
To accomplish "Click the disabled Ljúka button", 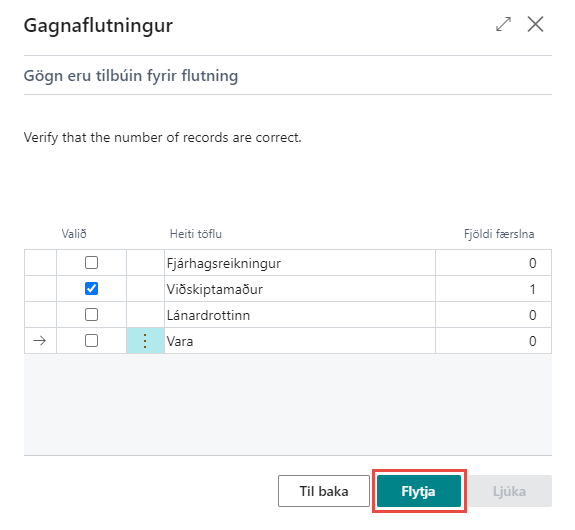I will (x=510, y=491).
